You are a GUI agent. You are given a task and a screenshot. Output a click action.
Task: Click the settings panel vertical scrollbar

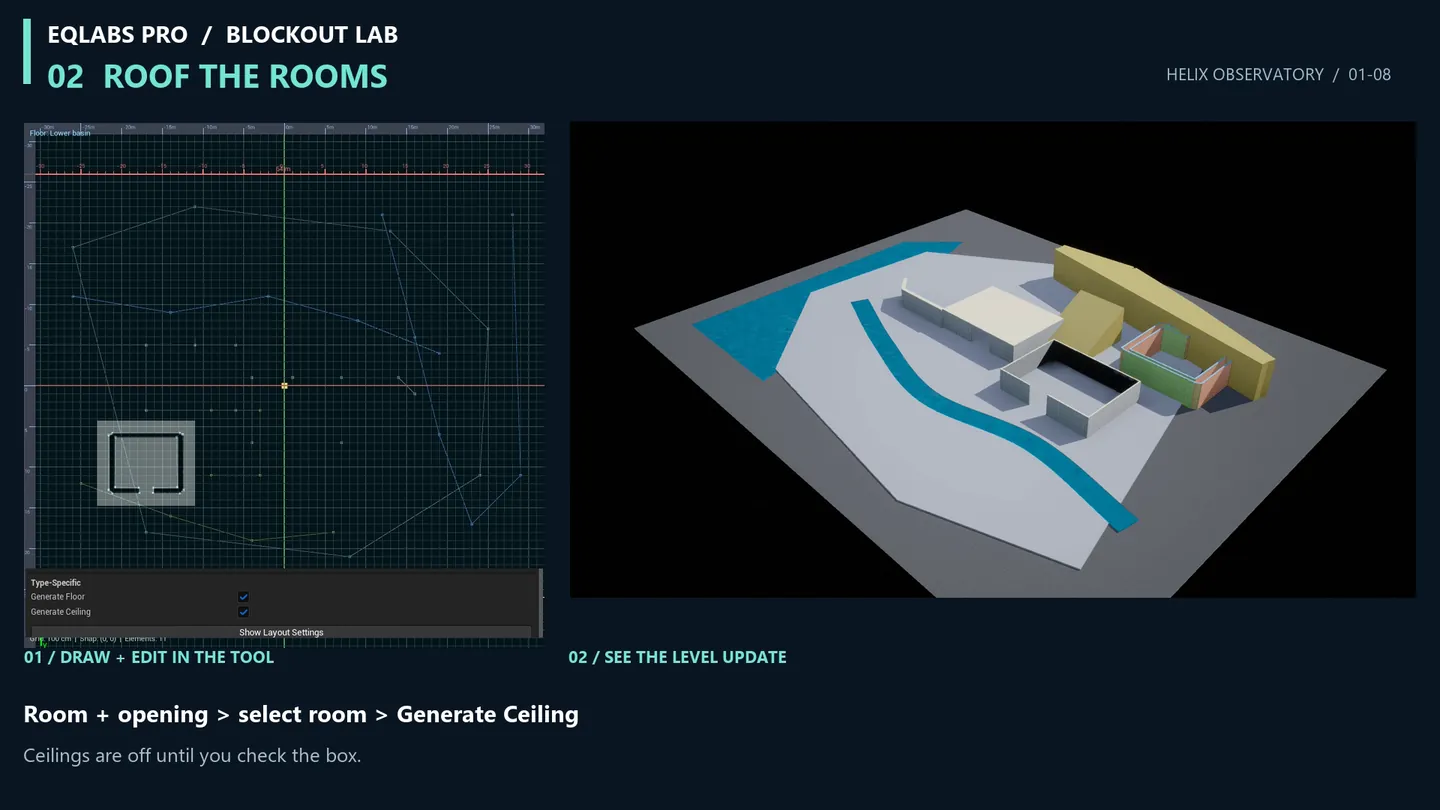coord(541,602)
